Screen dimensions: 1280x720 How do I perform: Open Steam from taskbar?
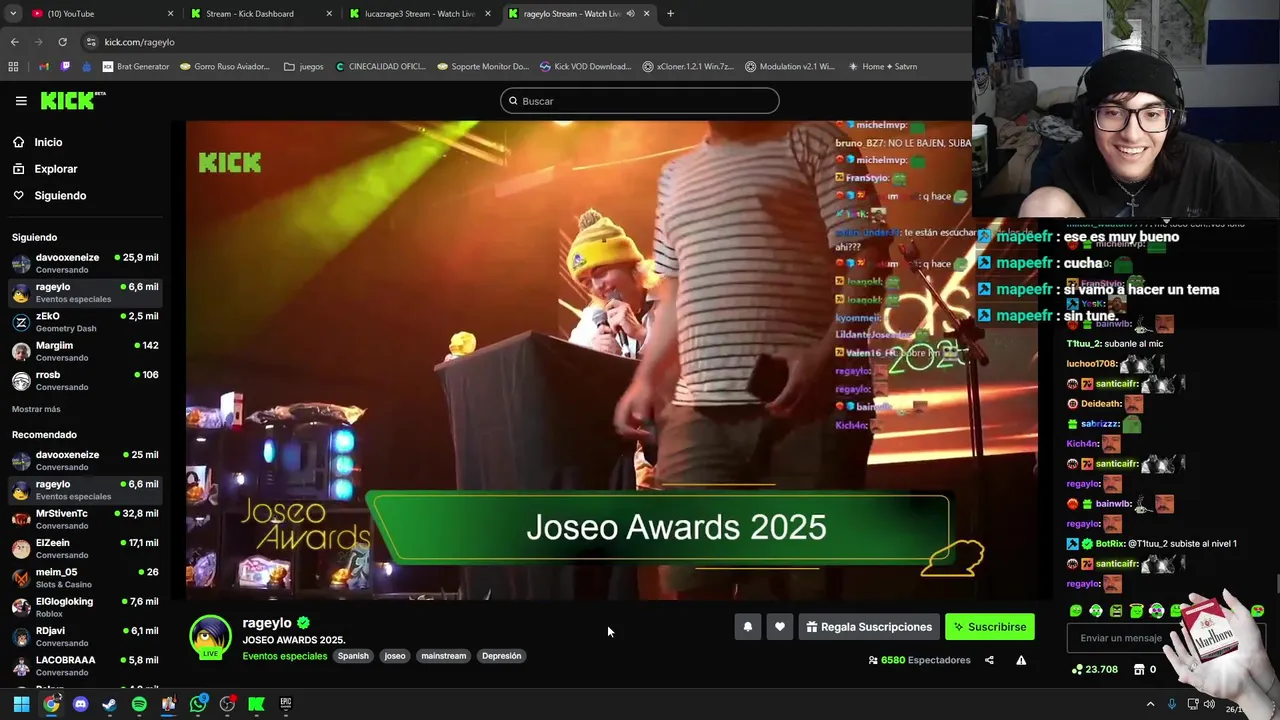(110, 704)
